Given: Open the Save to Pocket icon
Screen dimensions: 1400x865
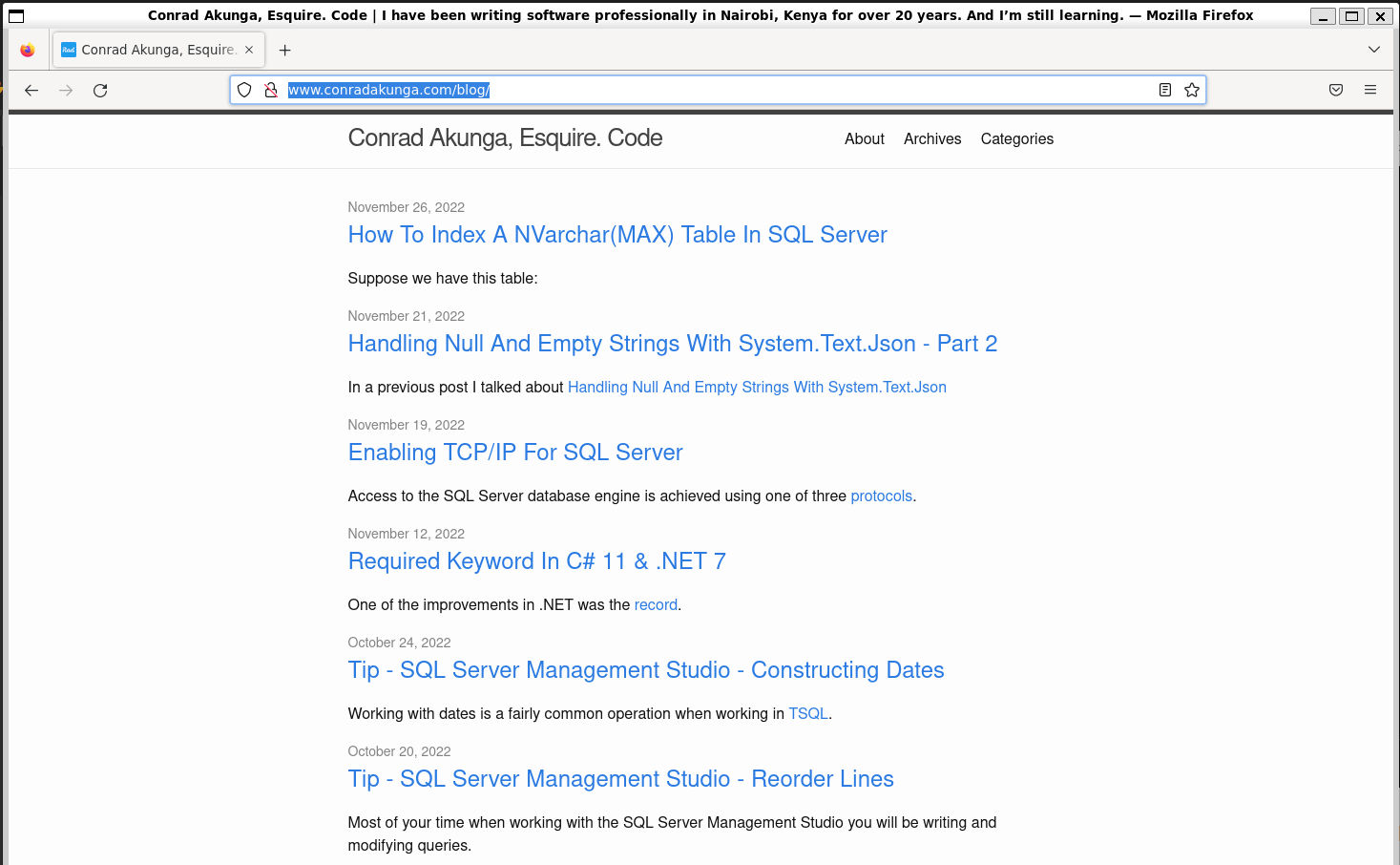Looking at the screenshot, I should coord(1336,90).
